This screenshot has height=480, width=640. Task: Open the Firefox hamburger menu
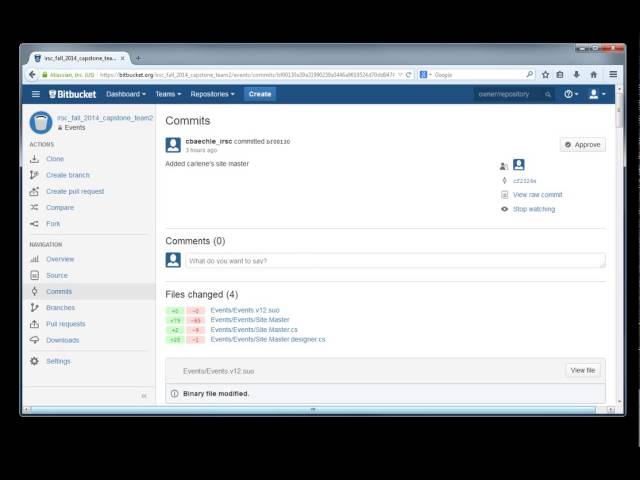(613, 74)
